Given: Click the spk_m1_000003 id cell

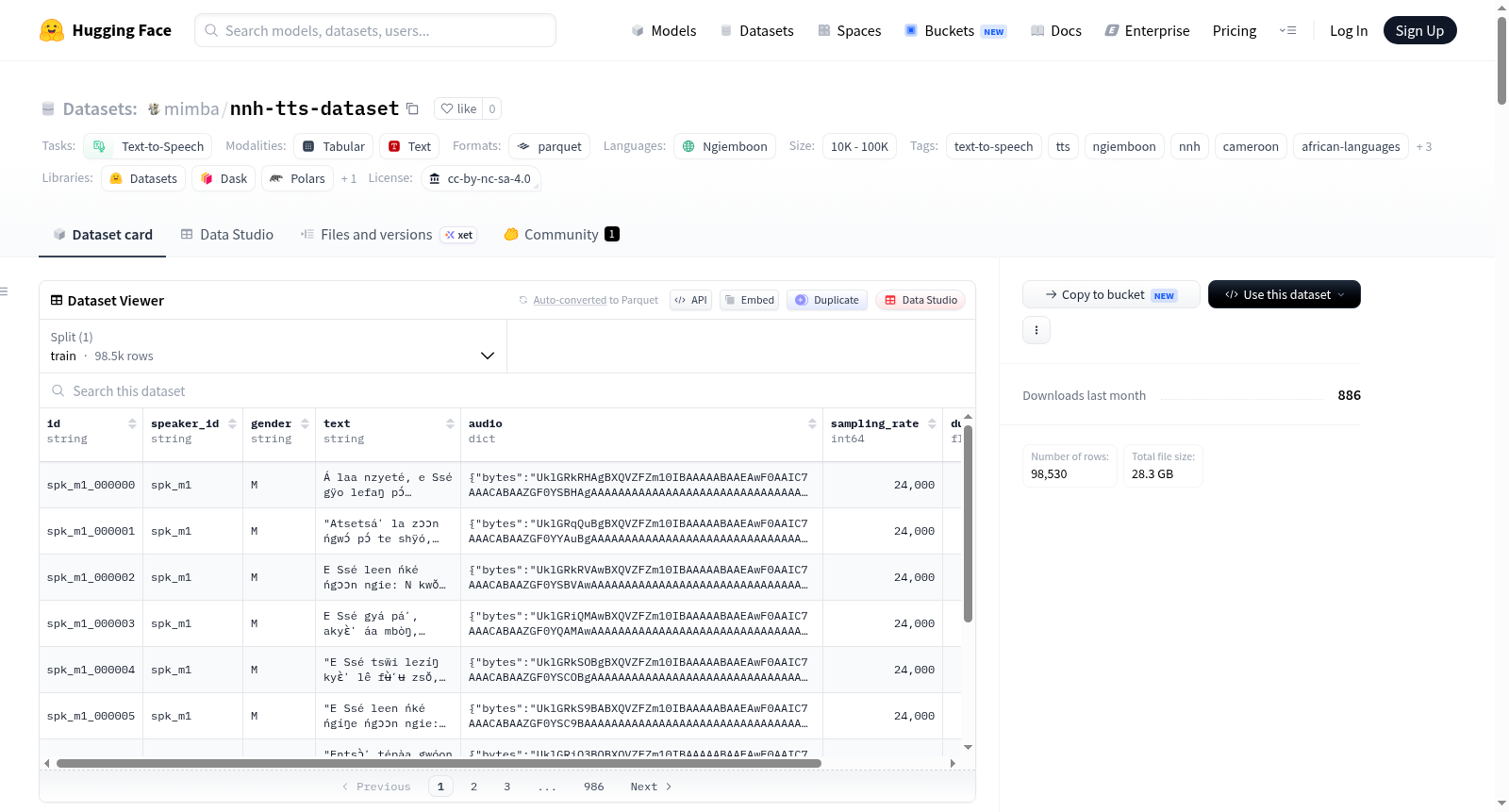Looking at the screenshot, I should pyautogui.click(x=91, y=623).
